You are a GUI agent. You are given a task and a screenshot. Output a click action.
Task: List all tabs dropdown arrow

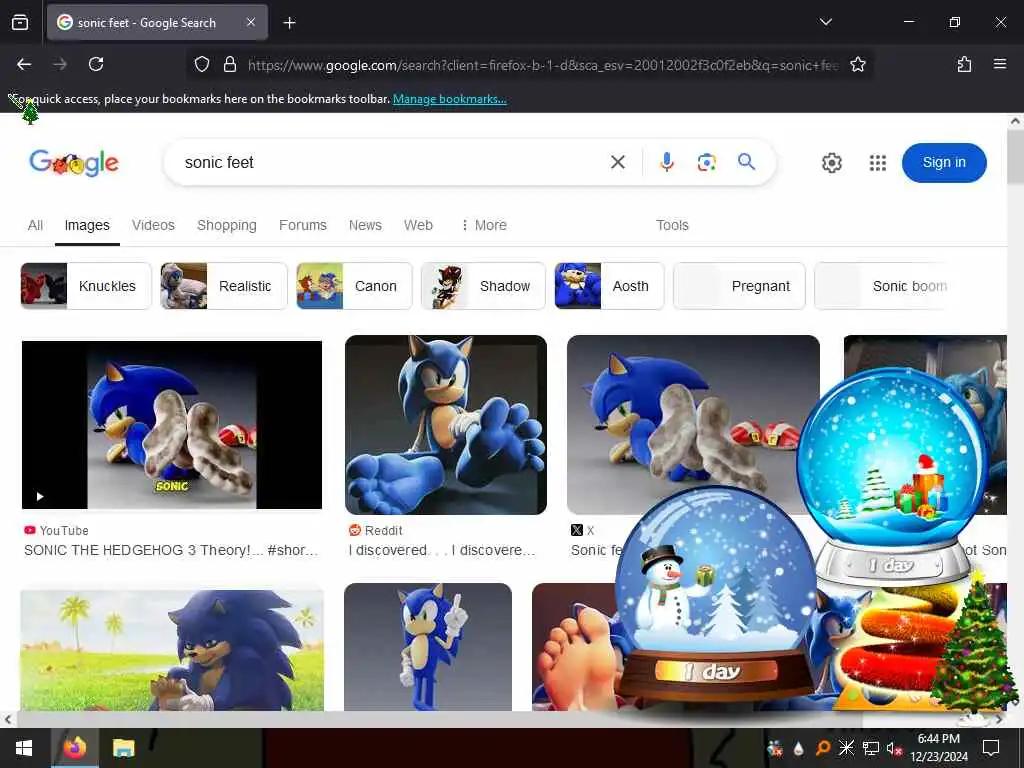pyautogui.click(x=825, y=22)
